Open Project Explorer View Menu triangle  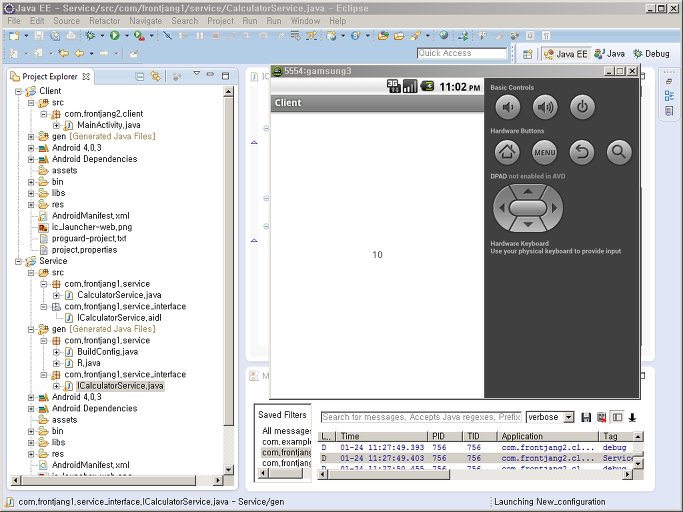(x=196, y=74)
